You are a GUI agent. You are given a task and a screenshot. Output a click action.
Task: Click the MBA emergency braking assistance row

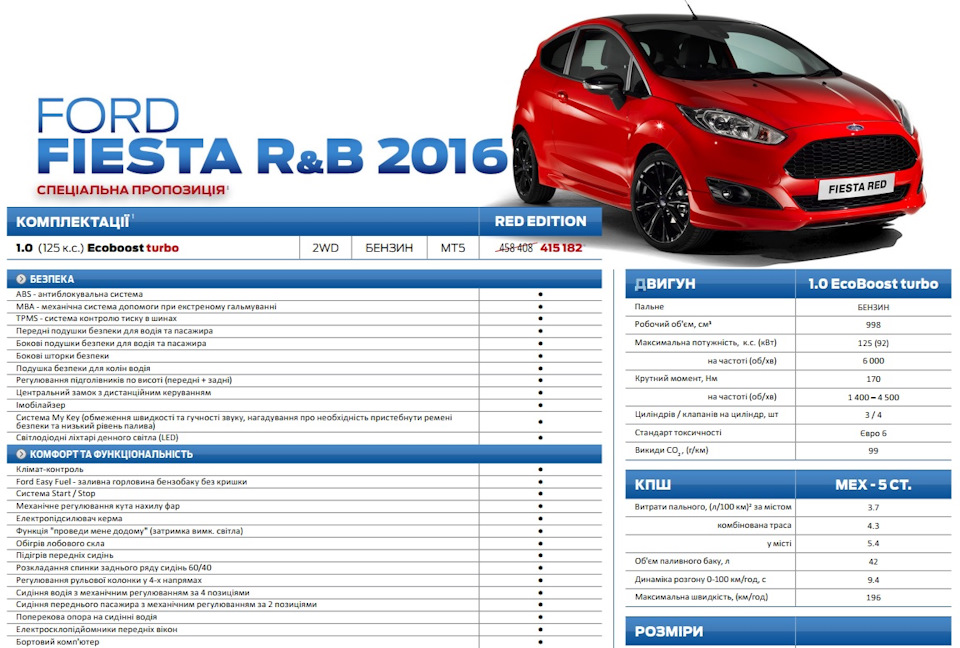[304, 306]
